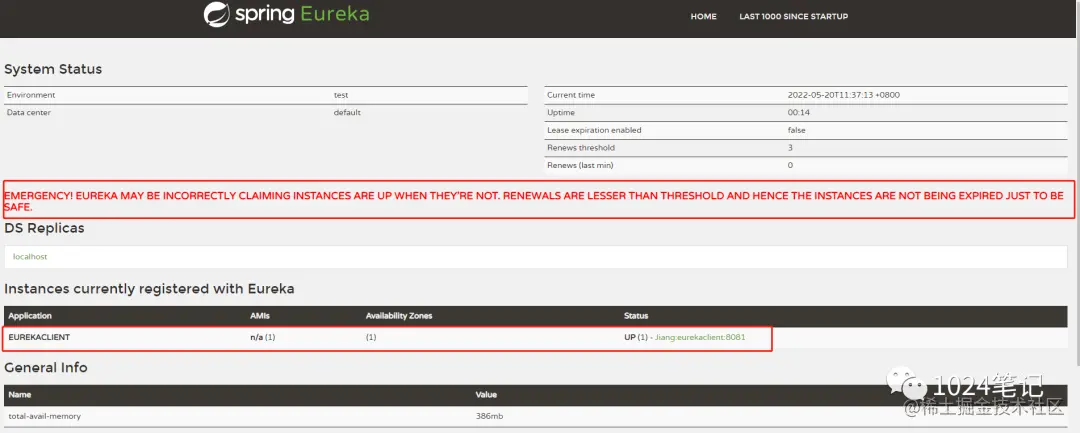Image resolution: width=1080 pixels, height=433 pixels.
Task: Click the Renews threshold value 3
Action: pyautogui.click(x=790, y=147)
